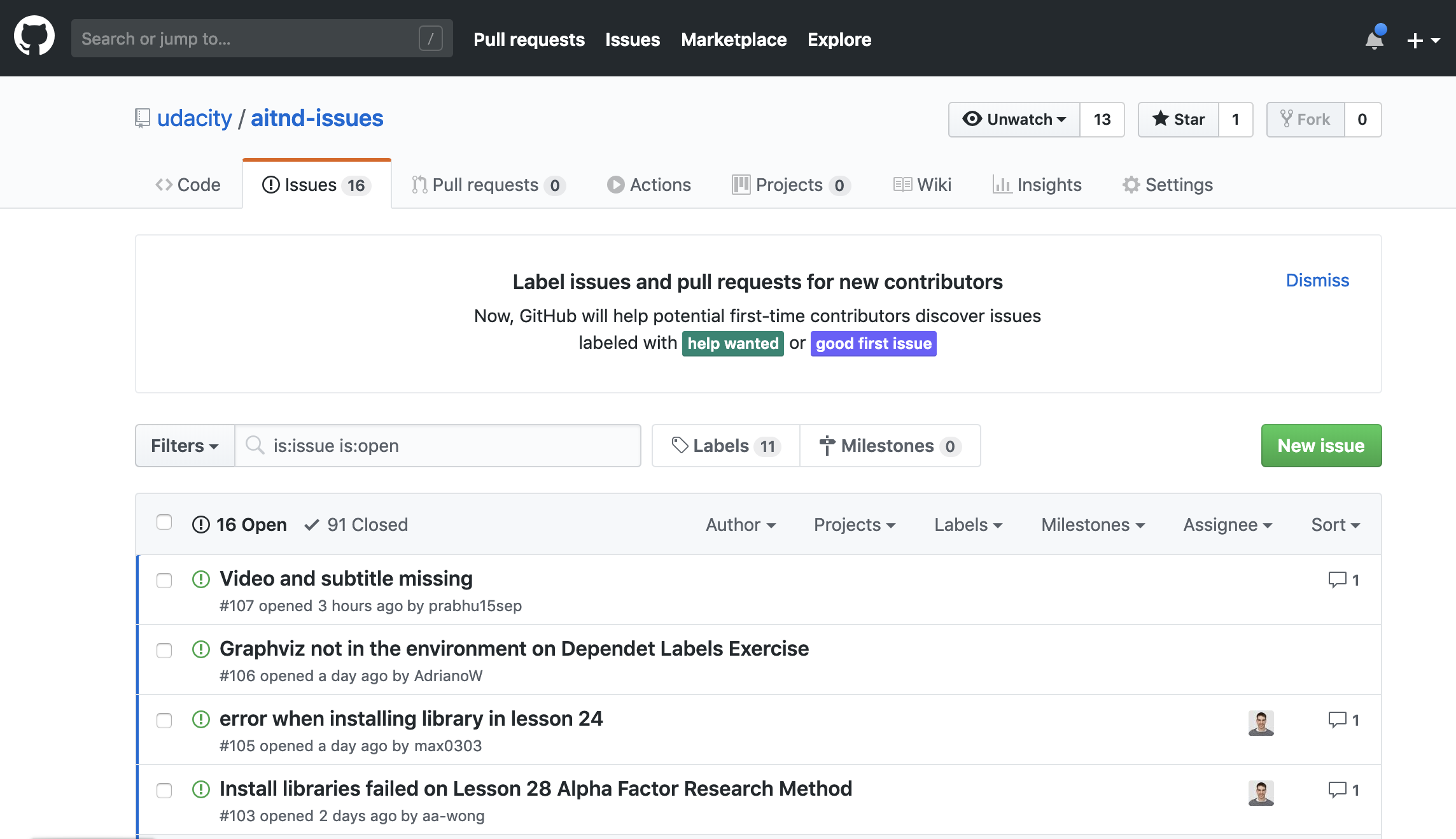Click the Labels tag button
The height and width of the screenshot is (839, 1456).
[725, 446]
